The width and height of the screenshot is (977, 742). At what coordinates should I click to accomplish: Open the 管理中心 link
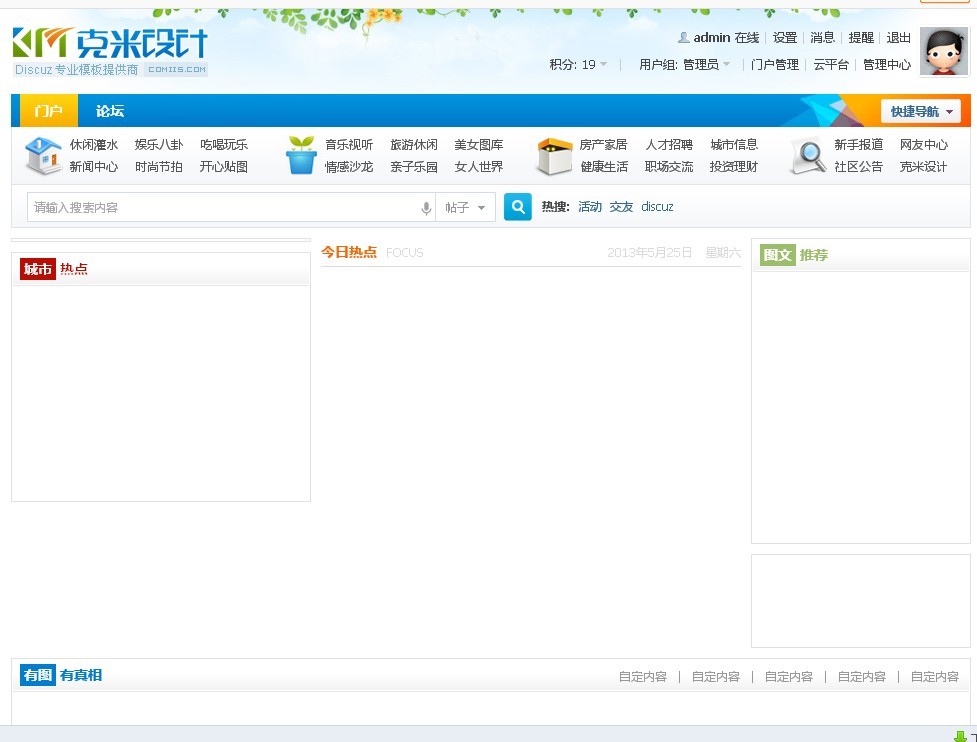pos(887,65)
